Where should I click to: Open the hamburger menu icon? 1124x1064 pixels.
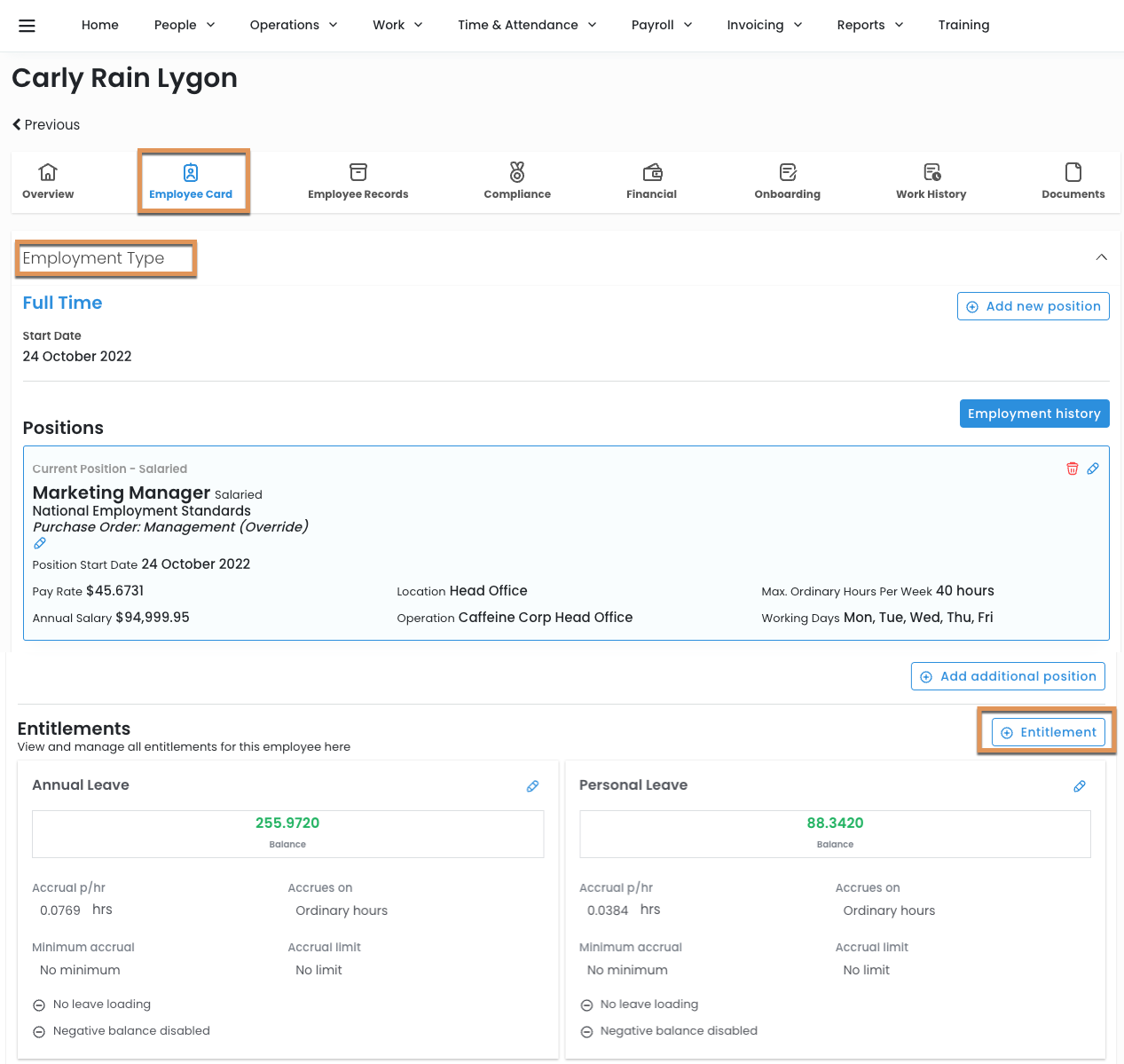pyautogui.click(x=27, y=26)
